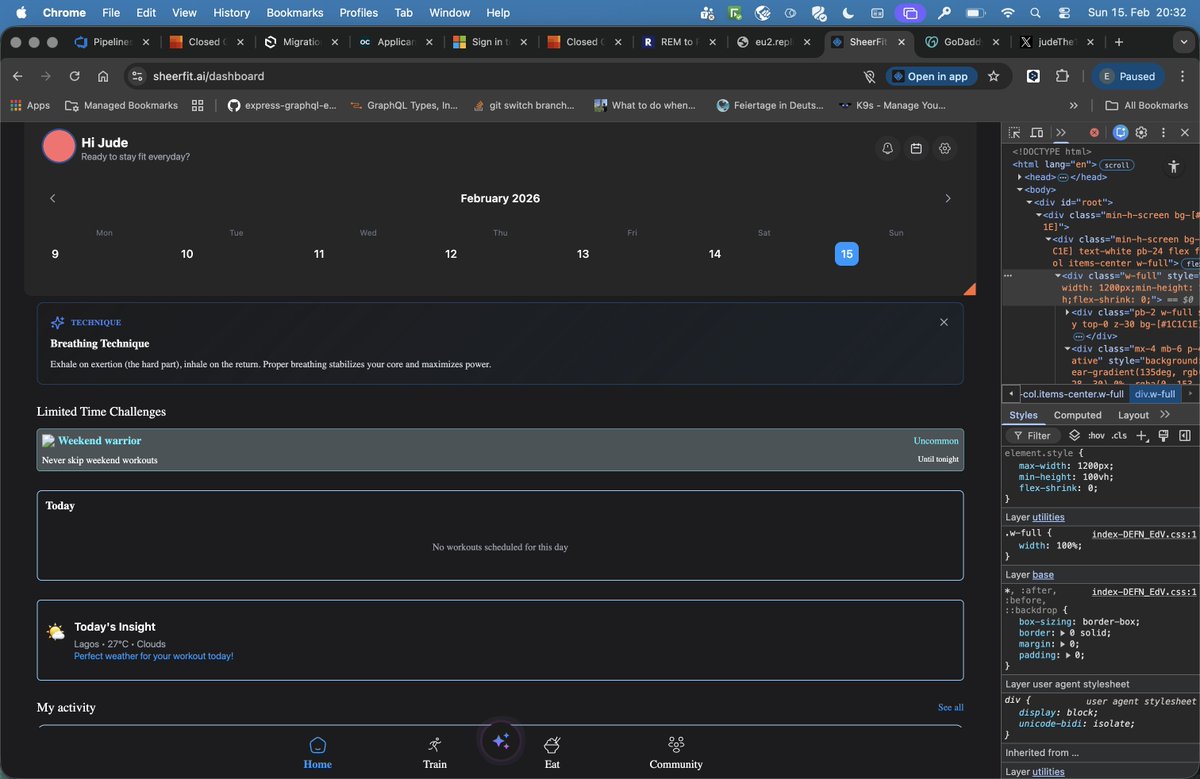Click the scroll badge on html element
The height and width of the screenshot is (779, 1200).
click(x=1117, y=165)
